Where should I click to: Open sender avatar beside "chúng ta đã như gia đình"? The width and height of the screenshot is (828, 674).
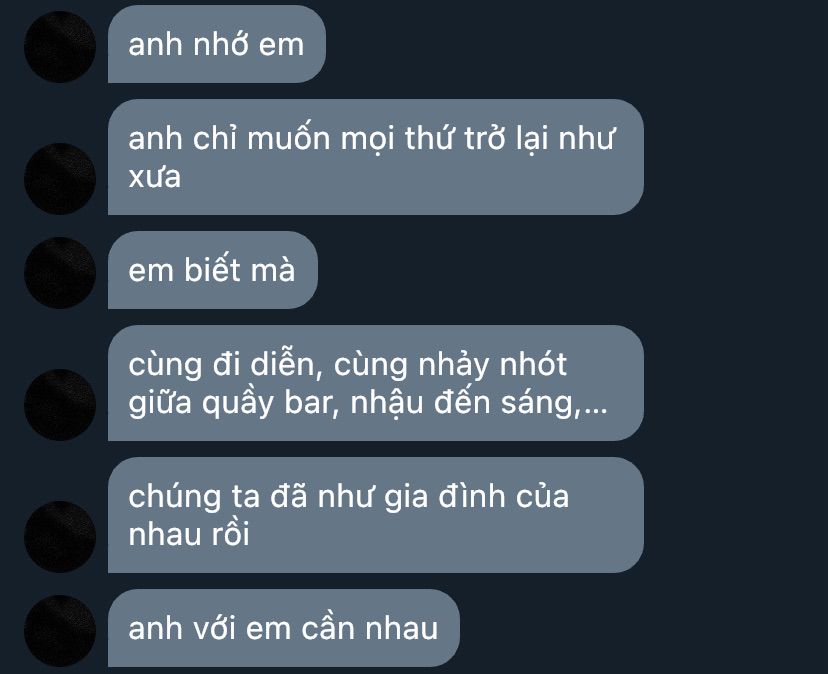tap(60, 537)
